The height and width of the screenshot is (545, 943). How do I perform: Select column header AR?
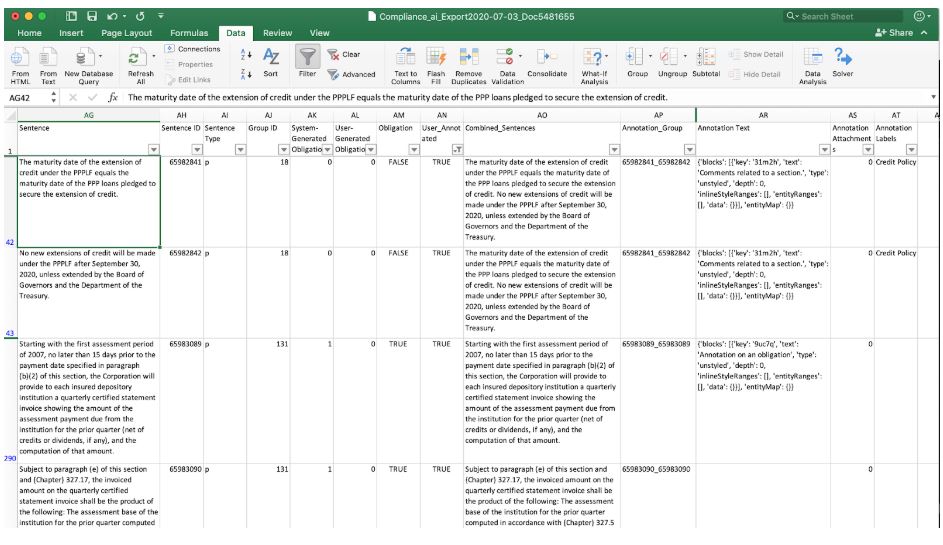click(x=763, y=115)
